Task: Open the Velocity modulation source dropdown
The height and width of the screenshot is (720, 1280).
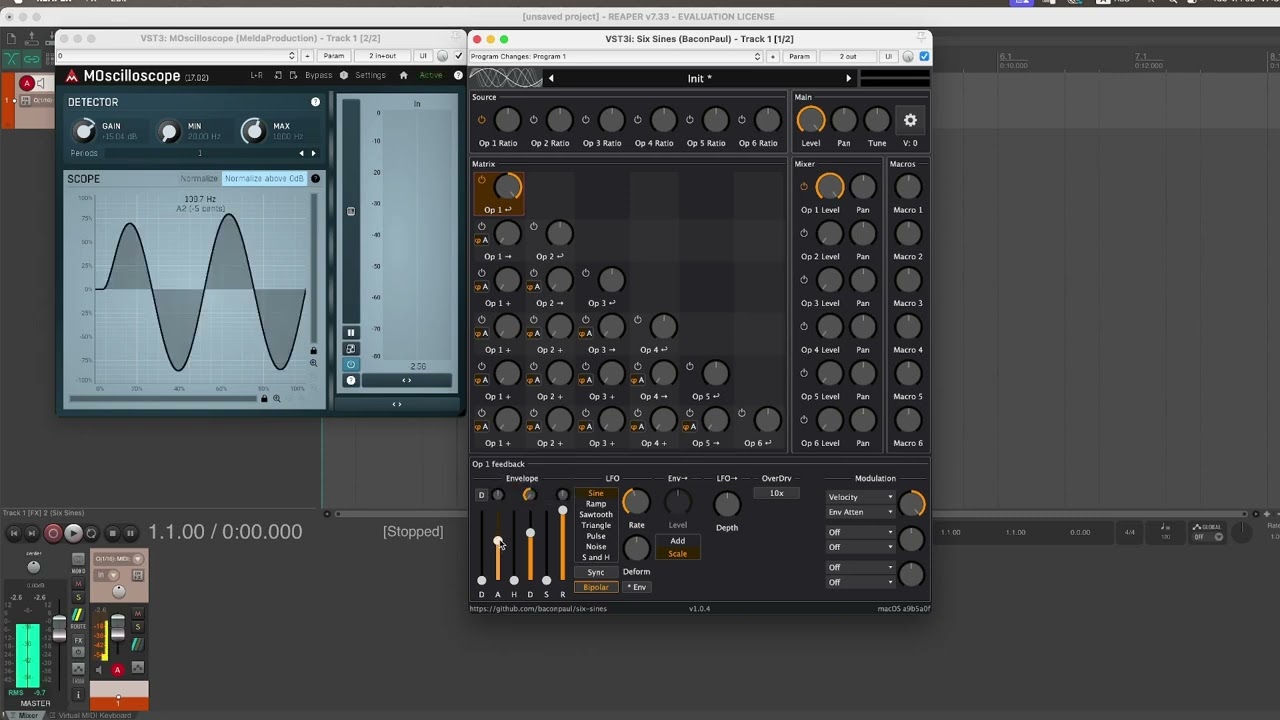Action: [860, 497]
